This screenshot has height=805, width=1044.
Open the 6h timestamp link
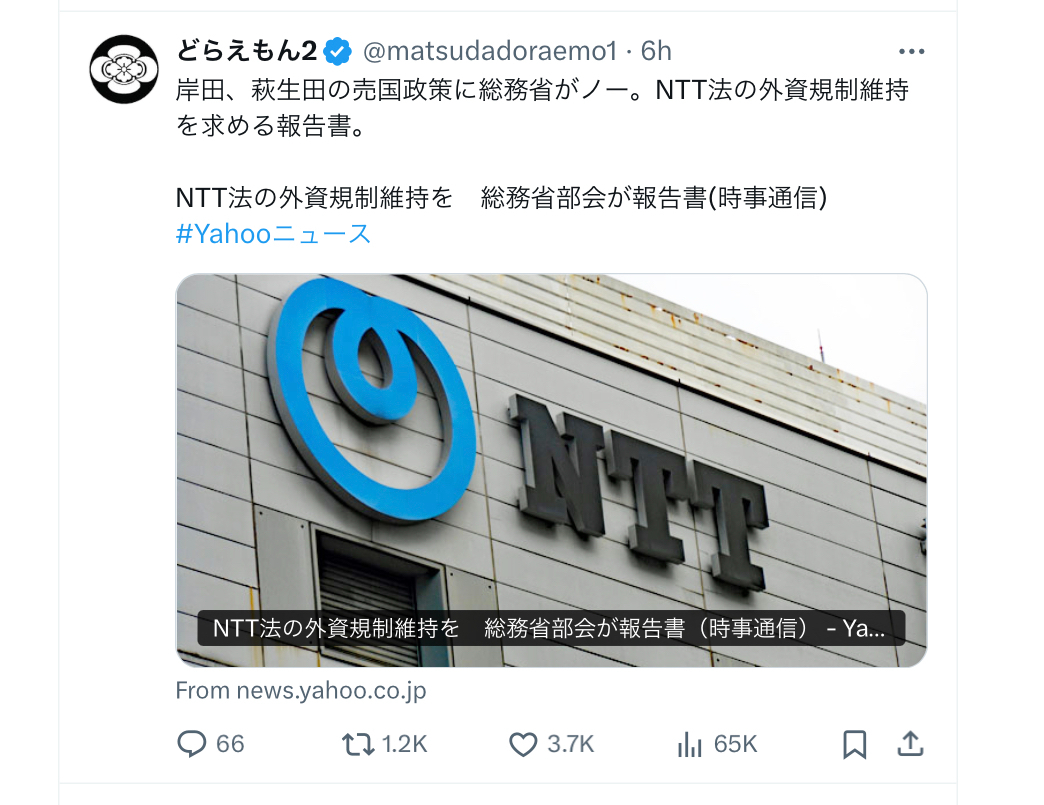click(656, 51)
